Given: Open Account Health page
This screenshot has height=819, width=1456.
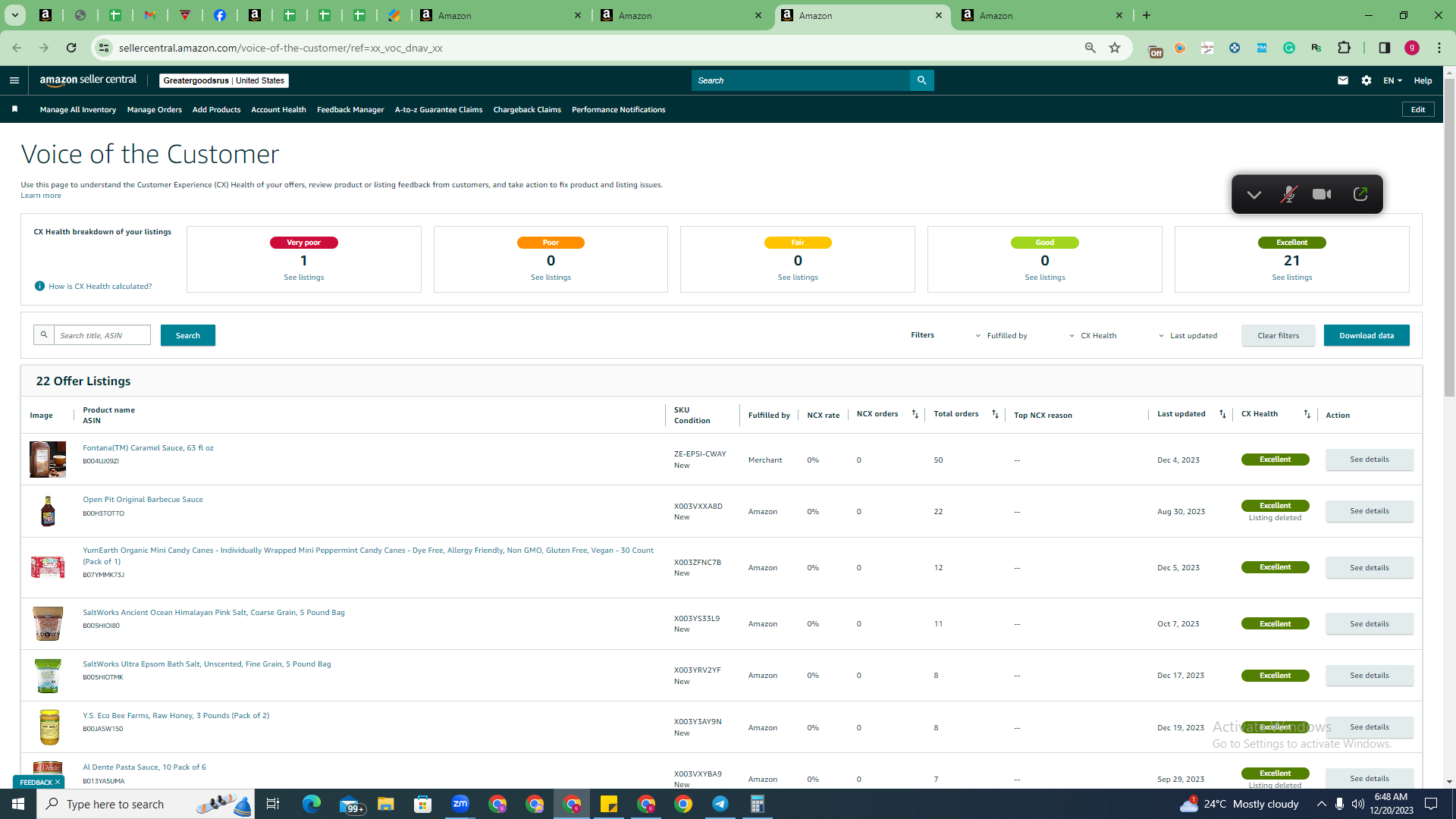Looking at the screenshot, I should point(278,109).
